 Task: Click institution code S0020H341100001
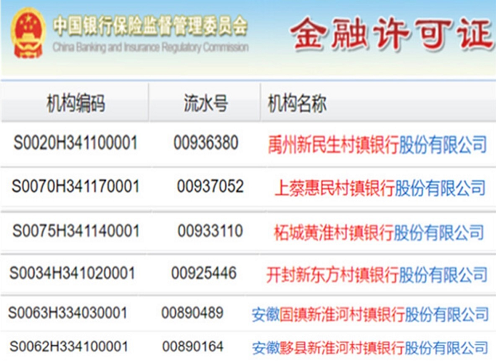tap(76, 143)
